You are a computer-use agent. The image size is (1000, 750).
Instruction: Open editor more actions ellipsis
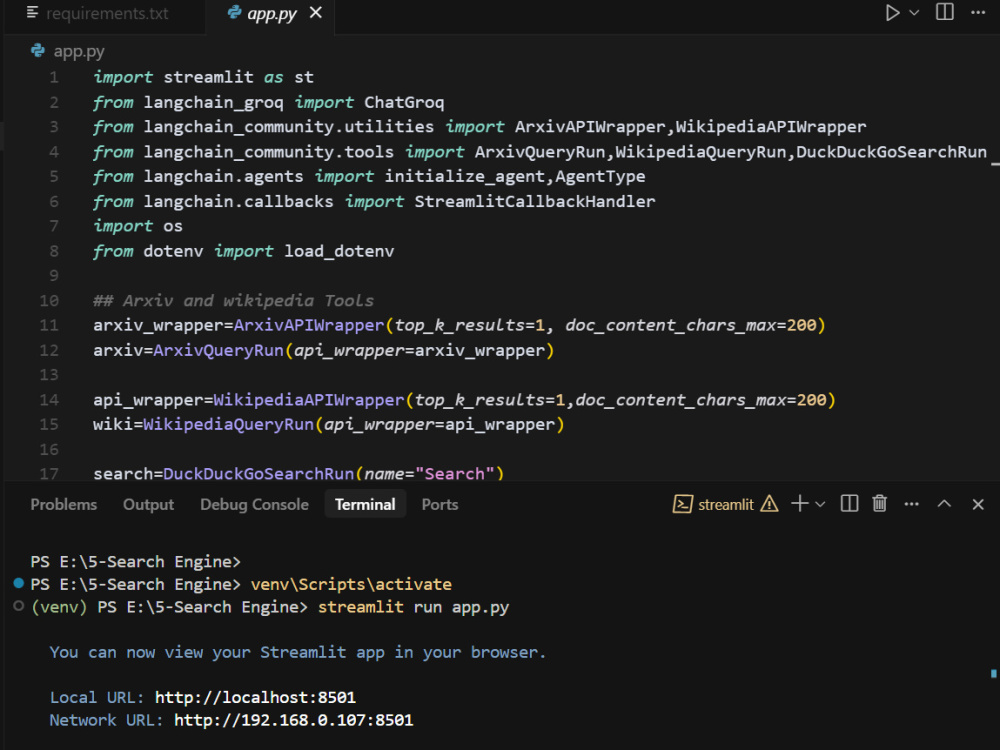[978, 12]
